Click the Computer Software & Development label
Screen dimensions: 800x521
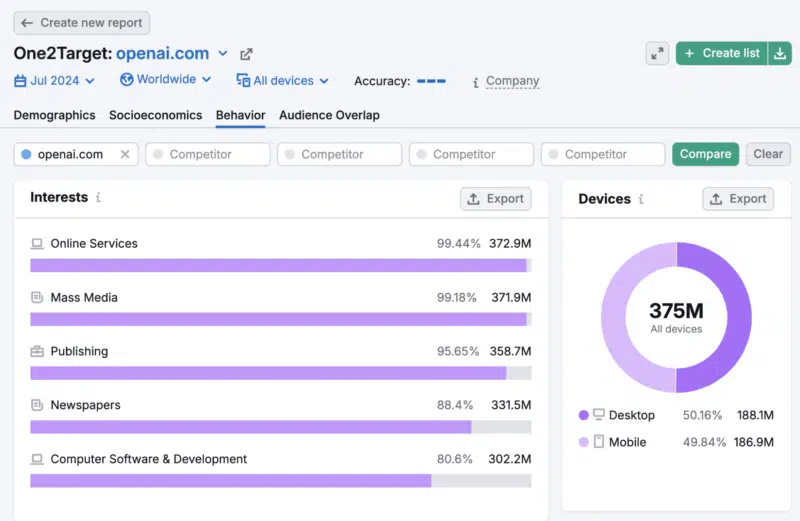coord(148,459)
